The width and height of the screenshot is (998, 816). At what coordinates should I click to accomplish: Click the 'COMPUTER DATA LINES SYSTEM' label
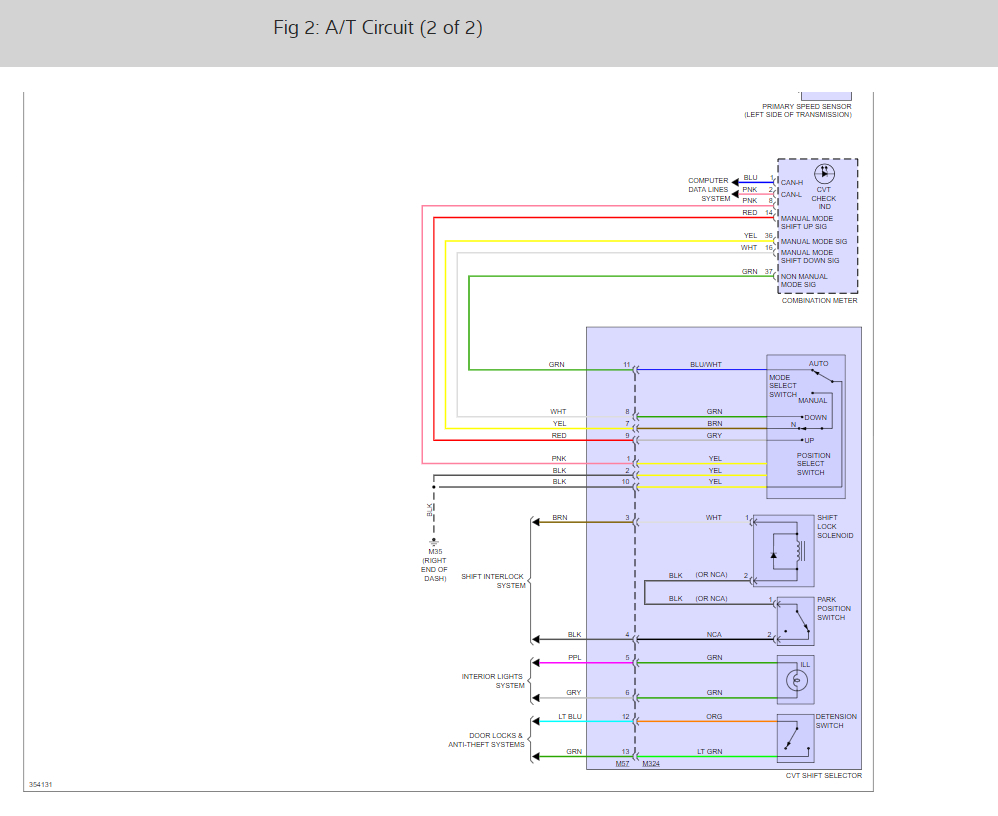click(x=708, y=190)
